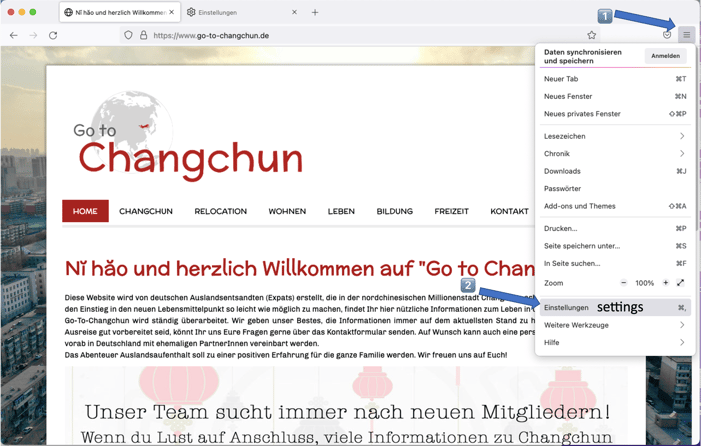
Task: Choose Seite speichern unter...
Action: 615,245
